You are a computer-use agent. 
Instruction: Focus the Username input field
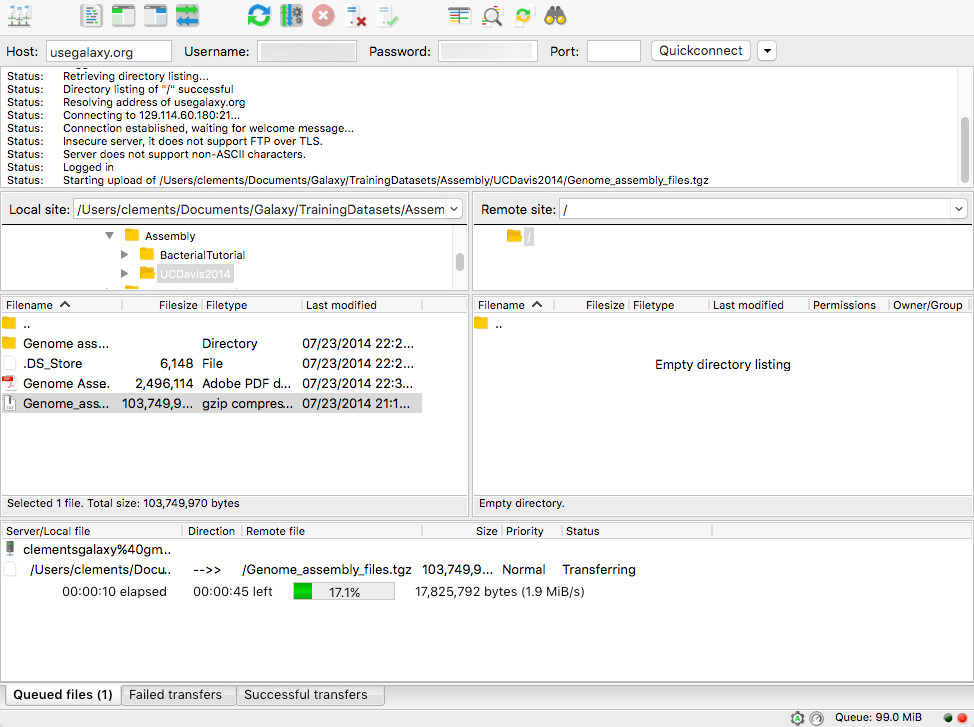pos(307,52)
